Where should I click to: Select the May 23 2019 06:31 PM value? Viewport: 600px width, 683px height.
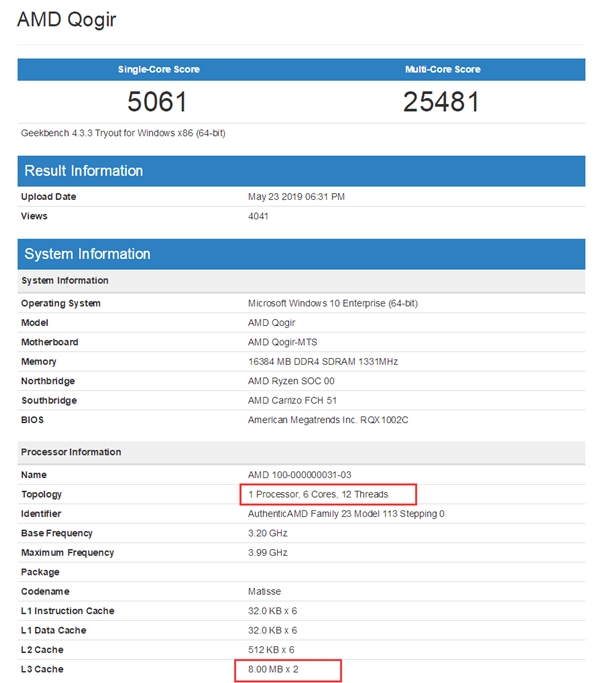pos(296,196)
